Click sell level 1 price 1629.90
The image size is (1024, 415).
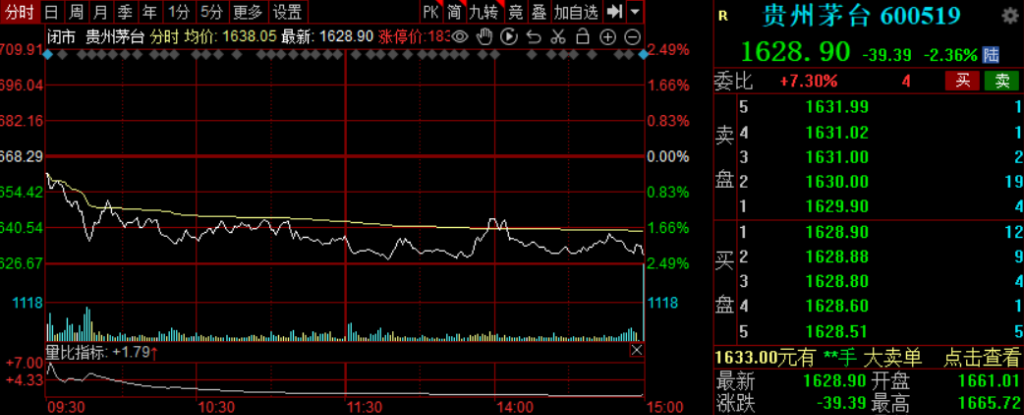[x=837, y=207]
